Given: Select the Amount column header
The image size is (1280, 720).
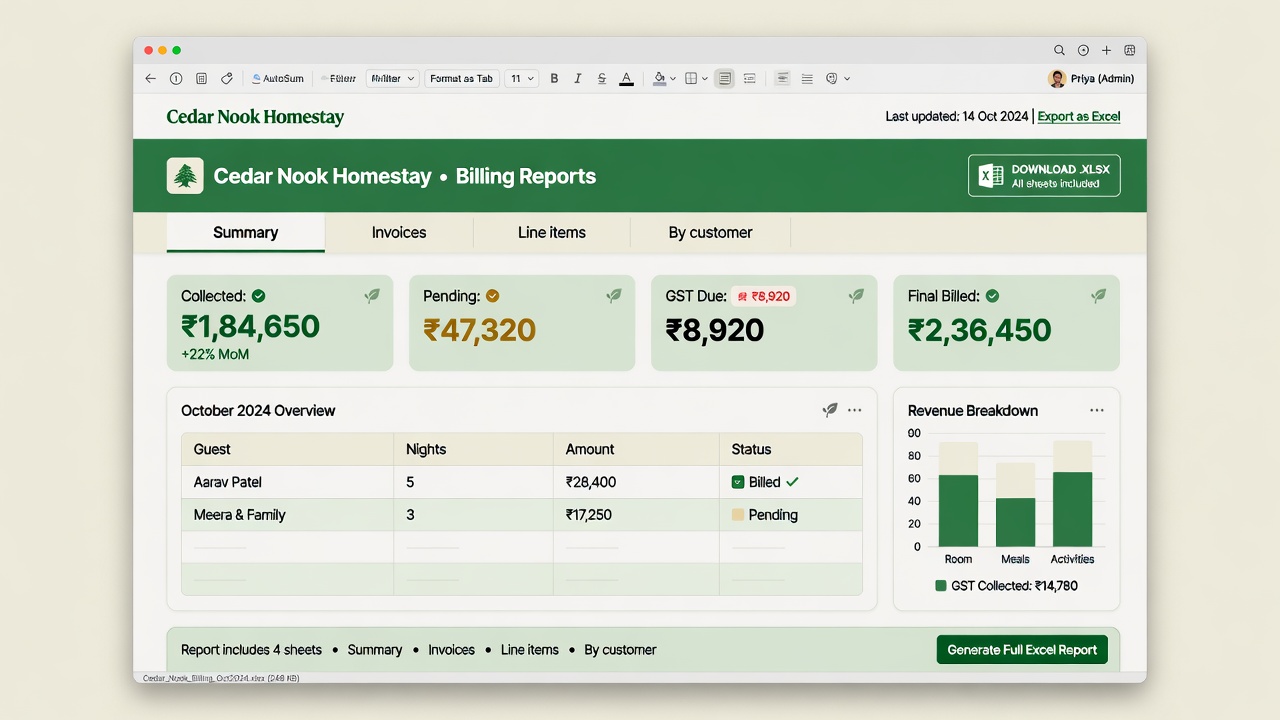Looking at the screenshot, I should (x=636, y=449).
